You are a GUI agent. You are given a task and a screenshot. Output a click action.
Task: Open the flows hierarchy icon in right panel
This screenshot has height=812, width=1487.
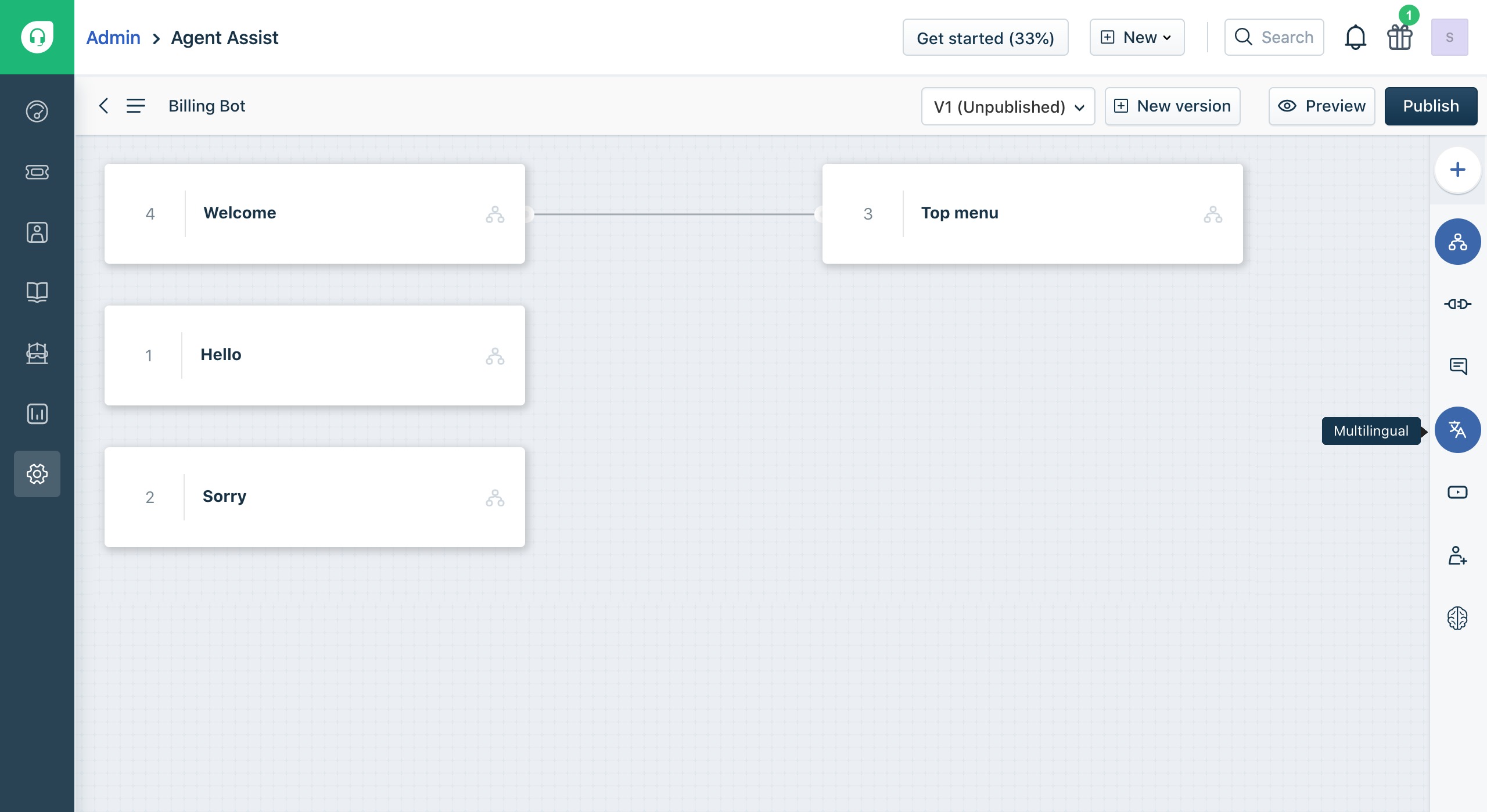click(1457, 242)
